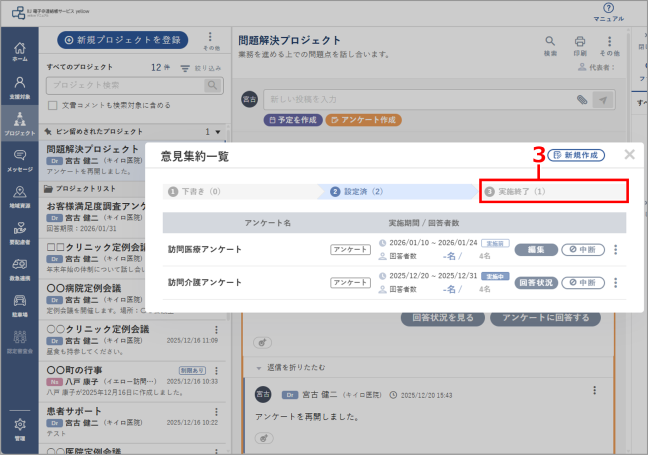Click the paperclip attachment icon

582,100
